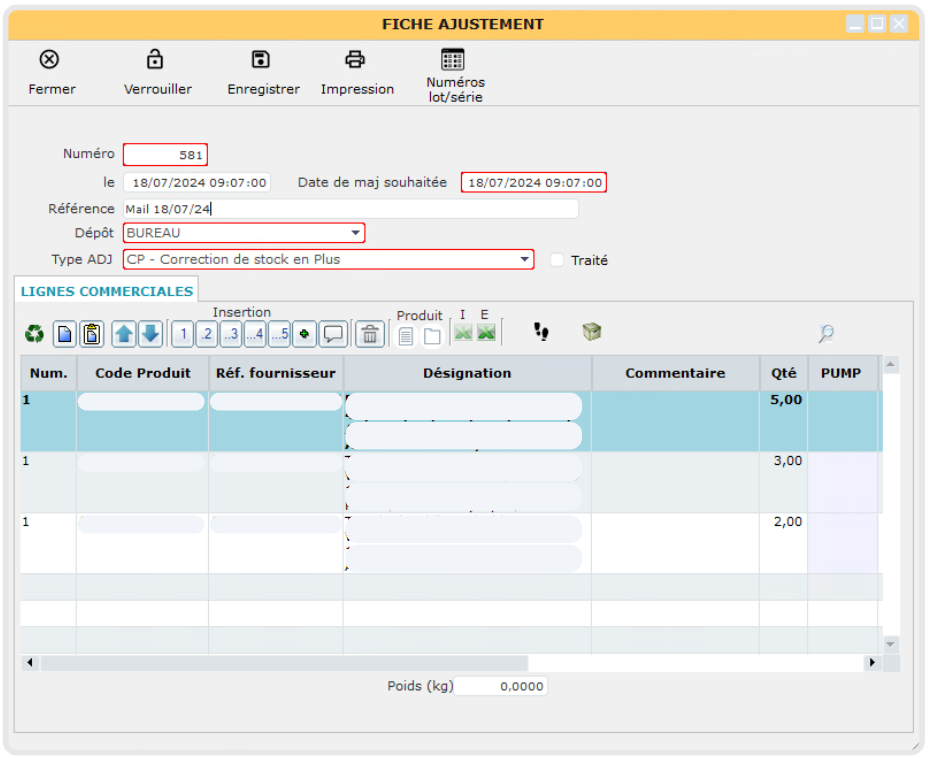The width and height of the screenshot is (928, 758).
Task: Toggle the Traité checkbox
Action: point(557,260)
